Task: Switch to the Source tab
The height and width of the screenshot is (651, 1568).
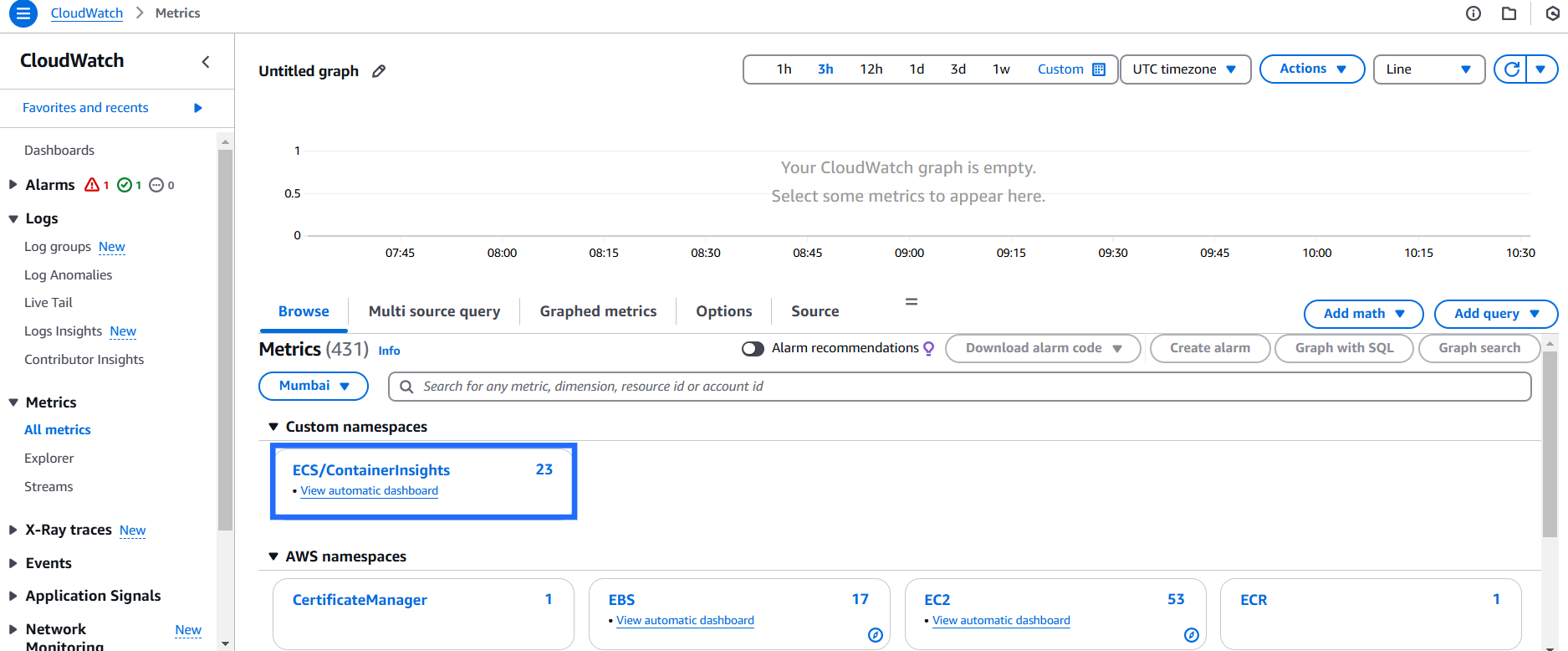Action: tap(815, 311)
